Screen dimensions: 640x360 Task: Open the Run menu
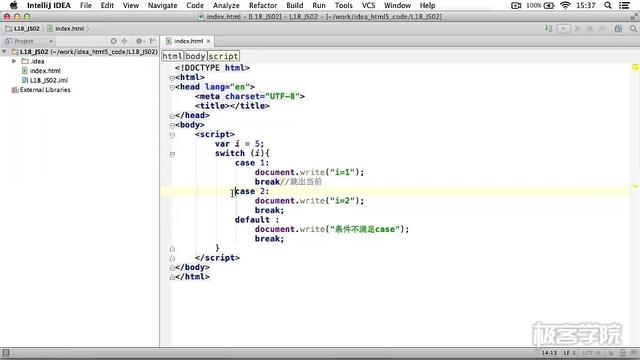point(319,5)
